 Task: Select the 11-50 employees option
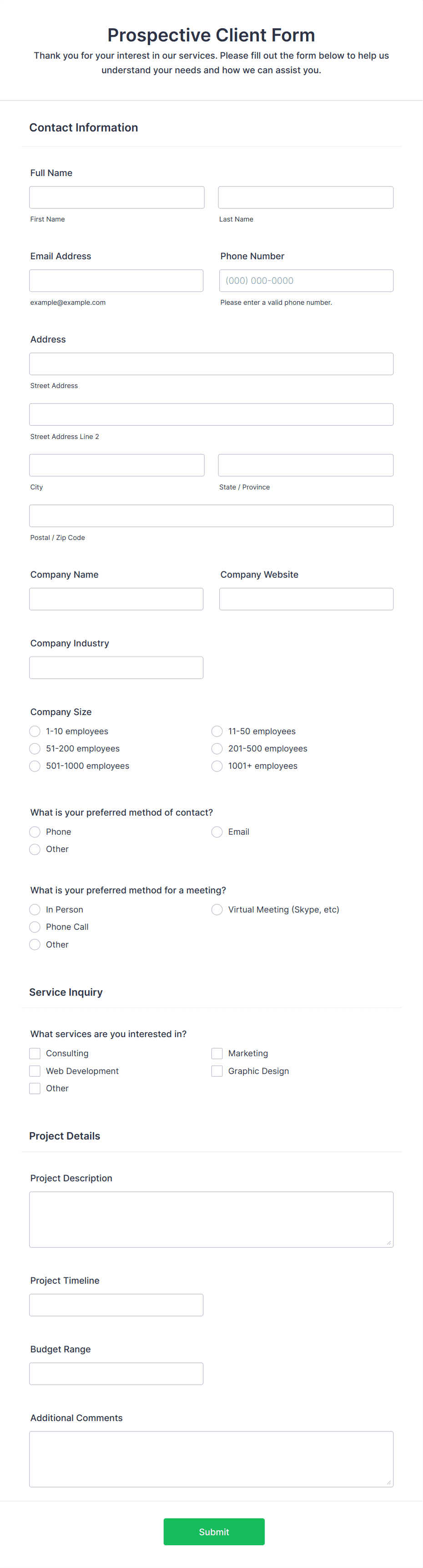tap(217, 731)
